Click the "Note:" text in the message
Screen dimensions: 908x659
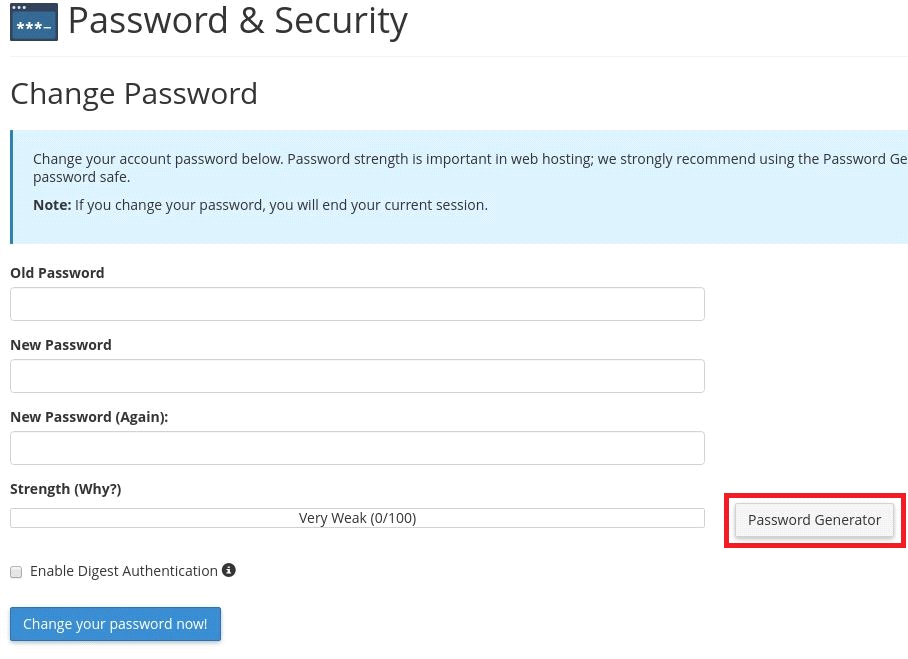coord(51,204)
